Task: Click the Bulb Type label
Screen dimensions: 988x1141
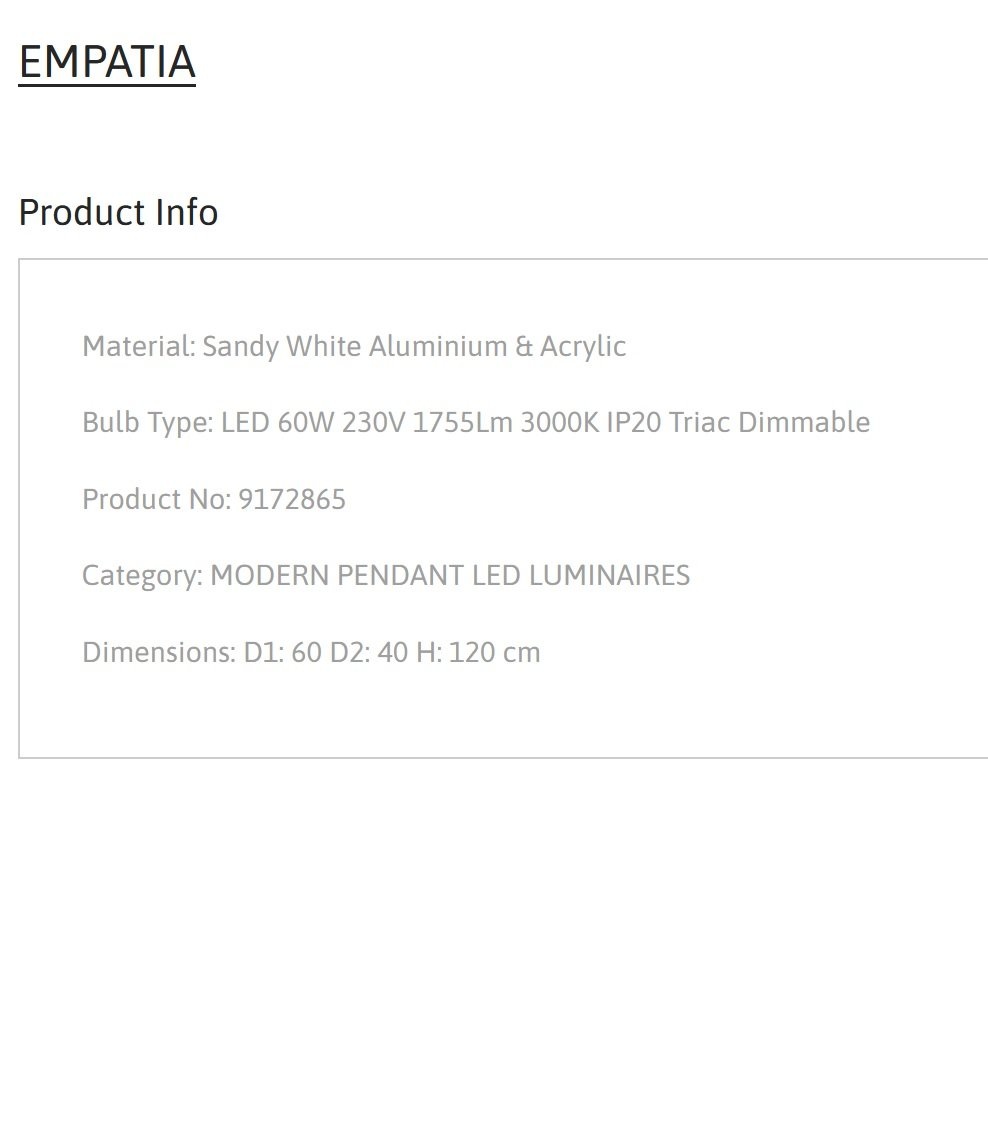Action: (148, 423)
